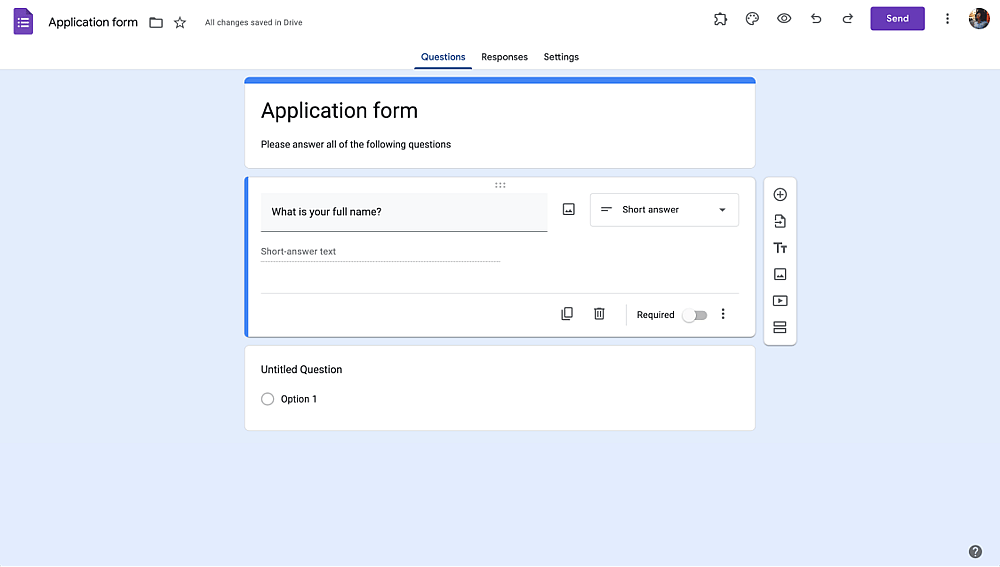The height and width of the screenshot is (567, 1000).
Task: Open the Short answer question type dropdown
Action: [x=664, y=210]
